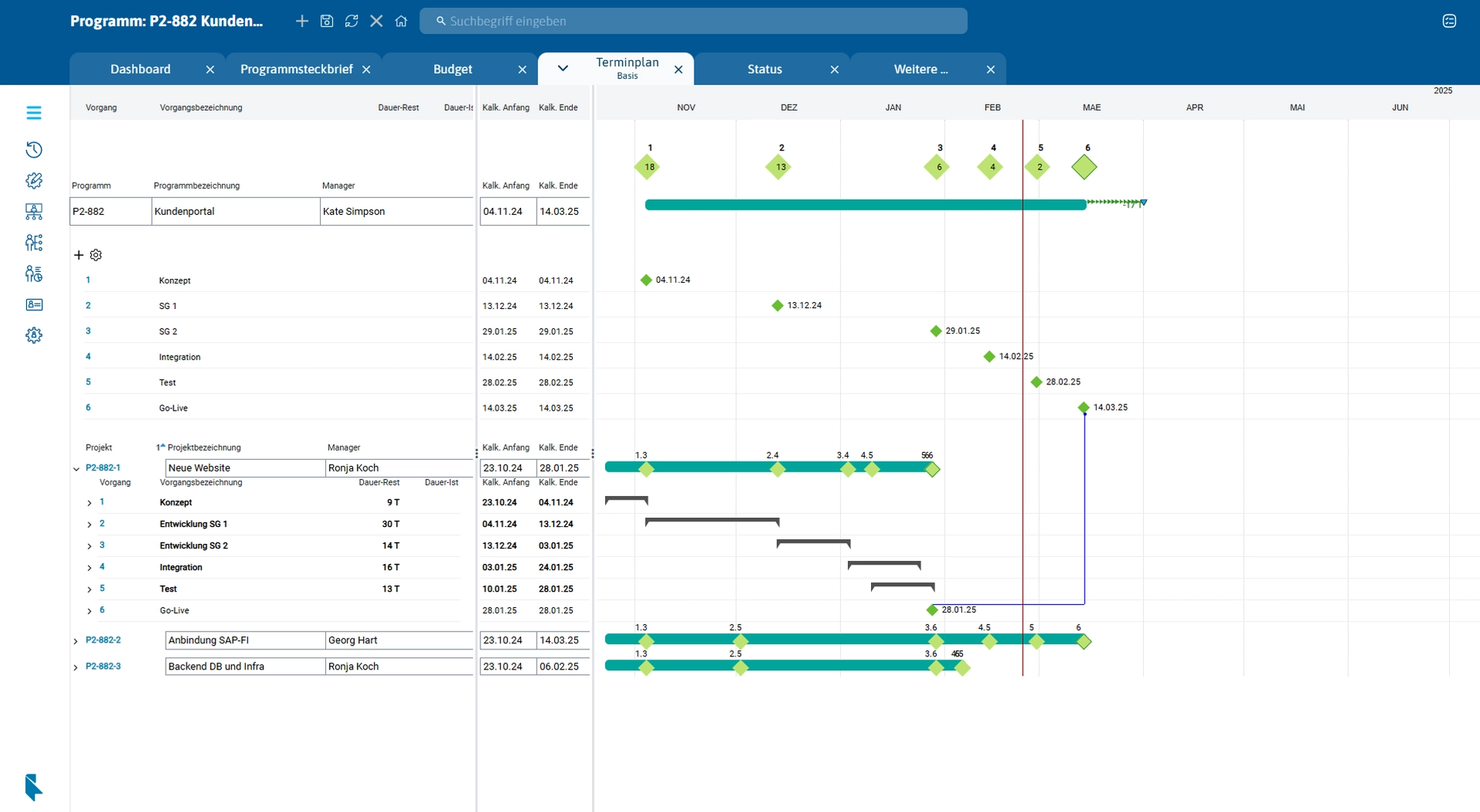Expand the Integration task row
The width and height of the screenshot is (1480, 812).
click(x=89, y=567)
